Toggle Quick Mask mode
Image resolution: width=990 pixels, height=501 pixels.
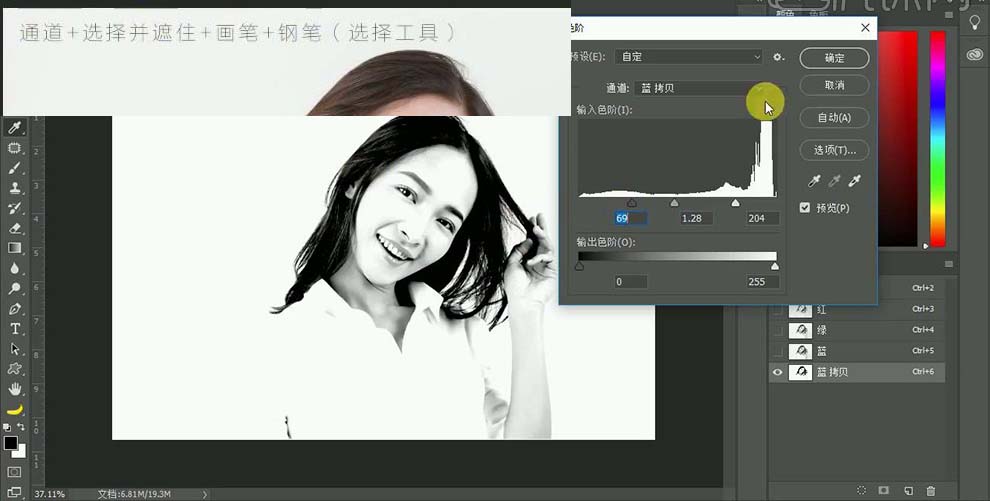pyautogui.click(x=14, y=472)
